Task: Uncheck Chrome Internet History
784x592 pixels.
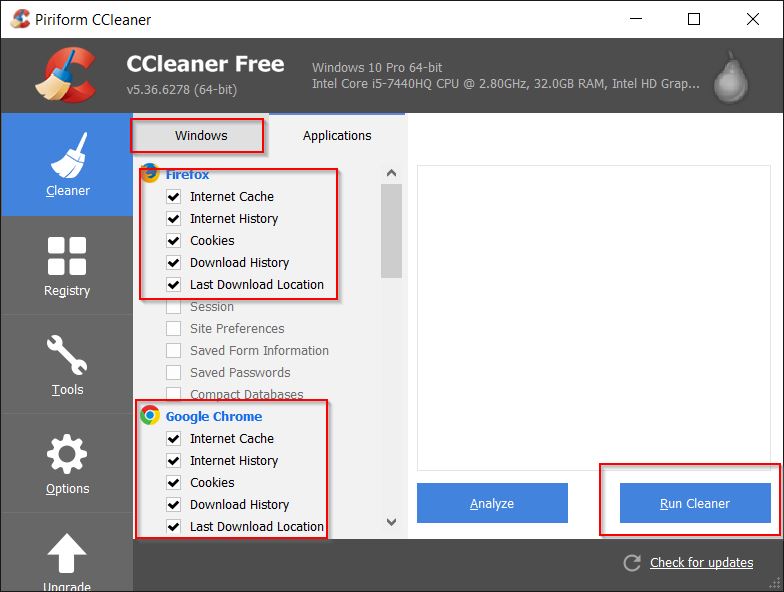Action: [174, 460]
